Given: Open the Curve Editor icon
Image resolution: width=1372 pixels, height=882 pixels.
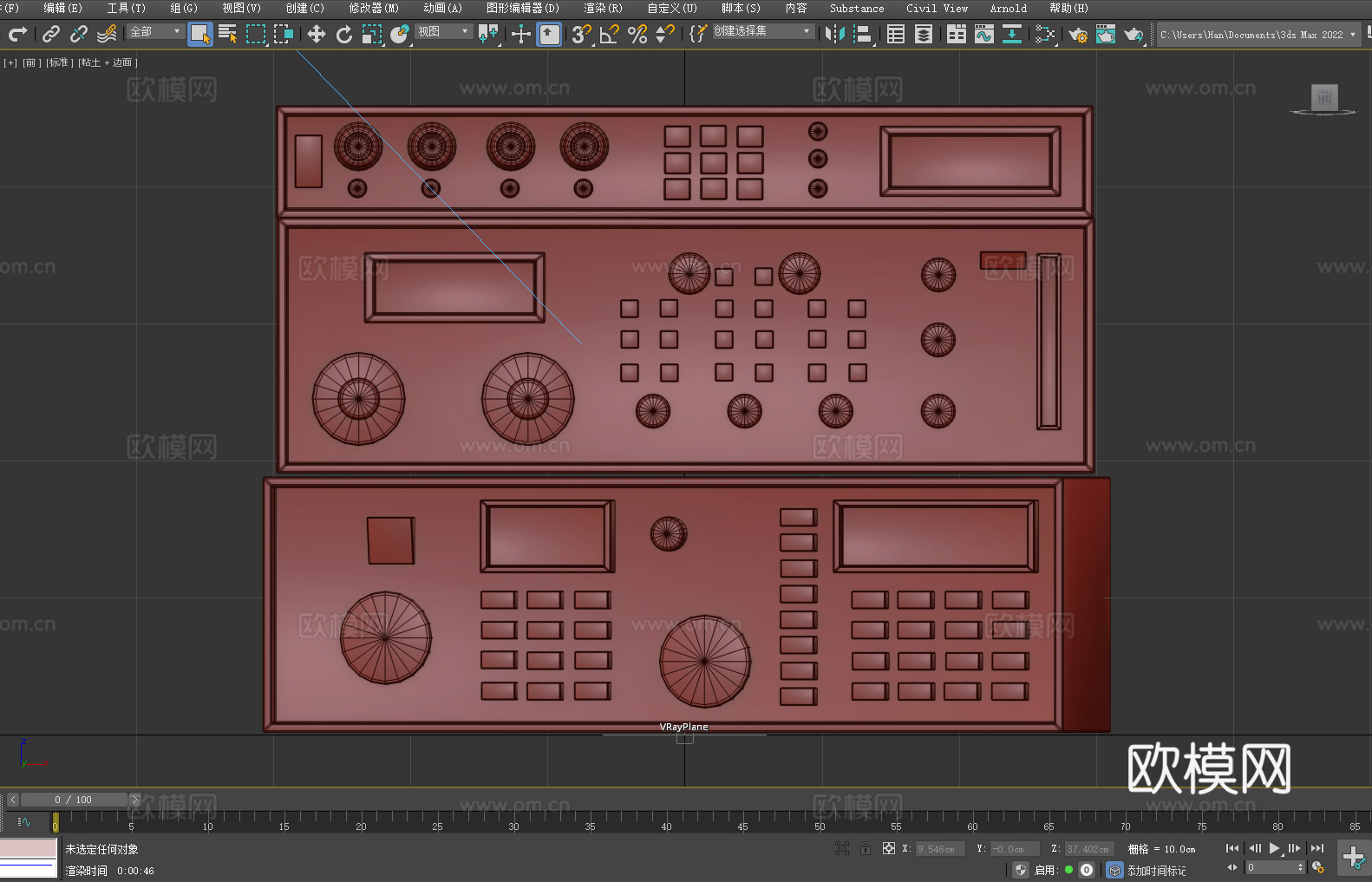Looking at the screenshot, I should point(983,34).
